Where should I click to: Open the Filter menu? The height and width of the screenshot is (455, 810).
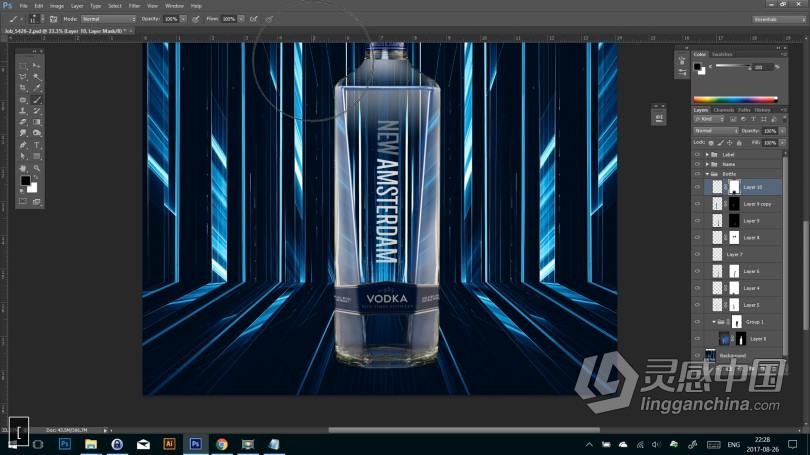pyautogui.click(x=134, y=6)
